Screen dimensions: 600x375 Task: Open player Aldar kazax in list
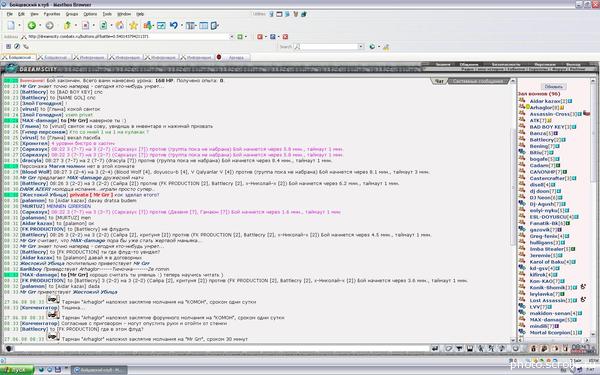click(545, 101)
